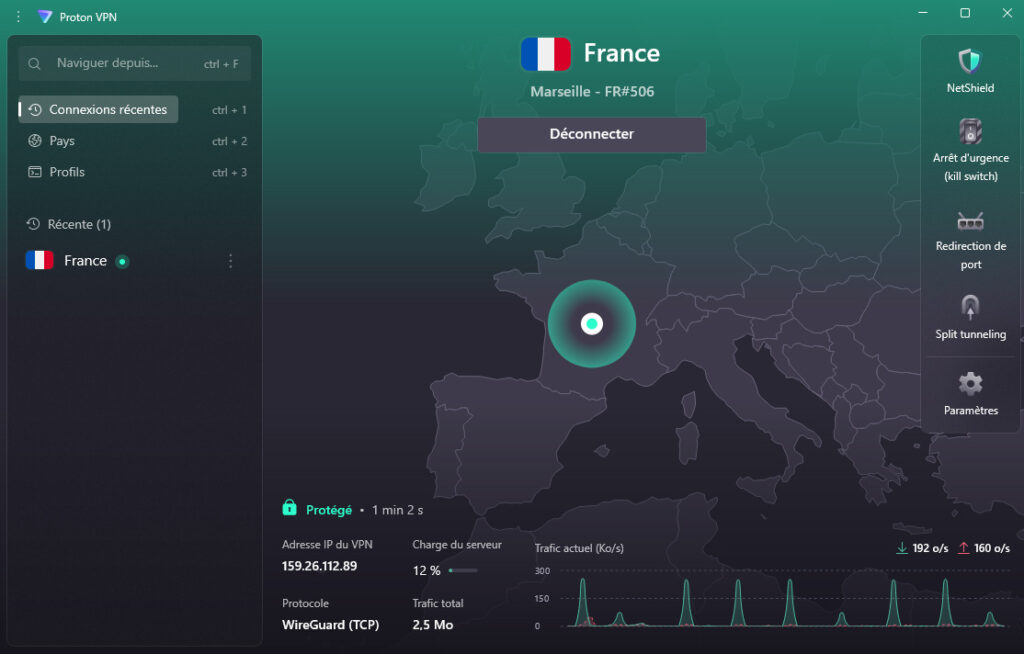Image resolution: width=1024 pixels, height=654 pixels.
Task: Click the green padlock Protégé icon
Action: [x=289, y=509]
